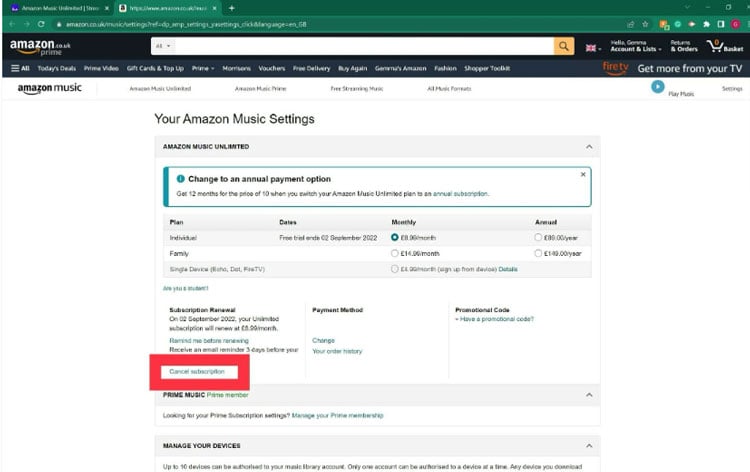Click Cancel subscription link
Screen dimensions: 750x472
pos(197,372)
